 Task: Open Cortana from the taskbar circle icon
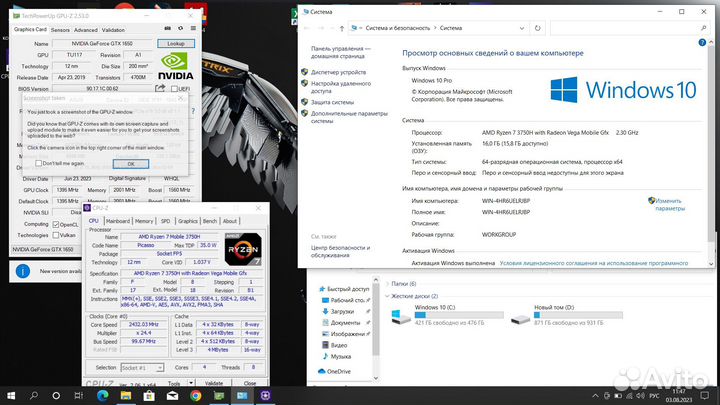click(x=56, y=395)
